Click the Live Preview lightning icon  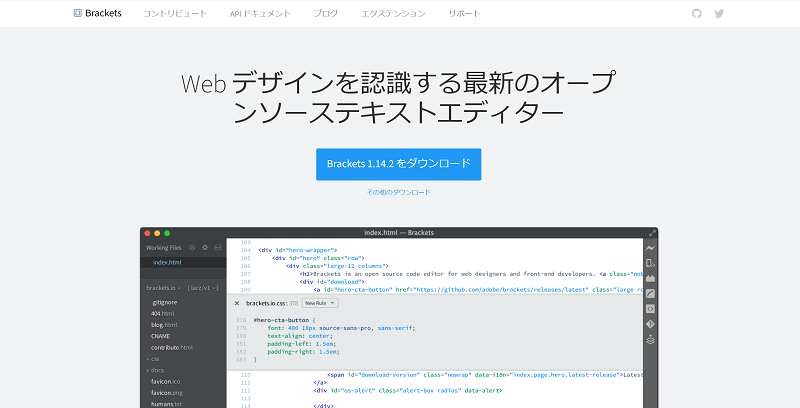650,248
